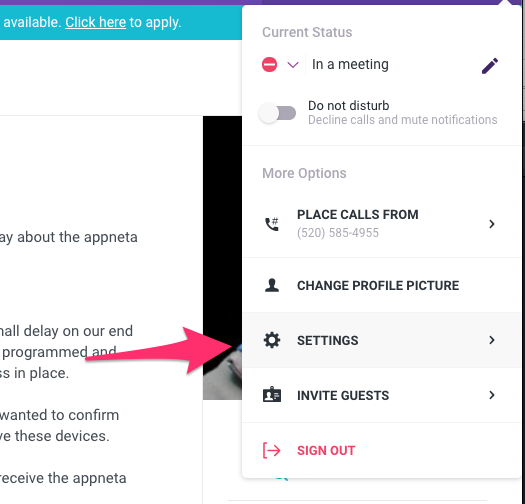Click the Place Calls From phone number
The image size is (525, 504).
tap(338, 232)
